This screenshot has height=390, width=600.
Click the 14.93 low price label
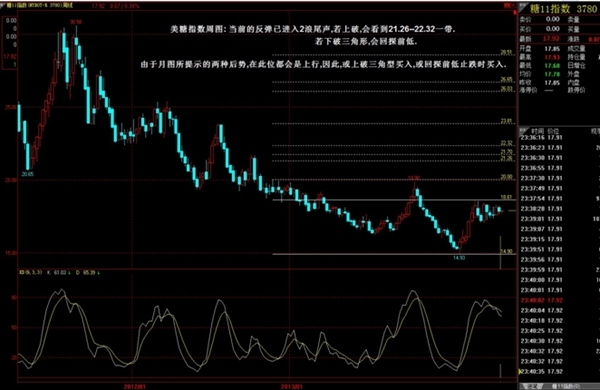tap(459, 258)
